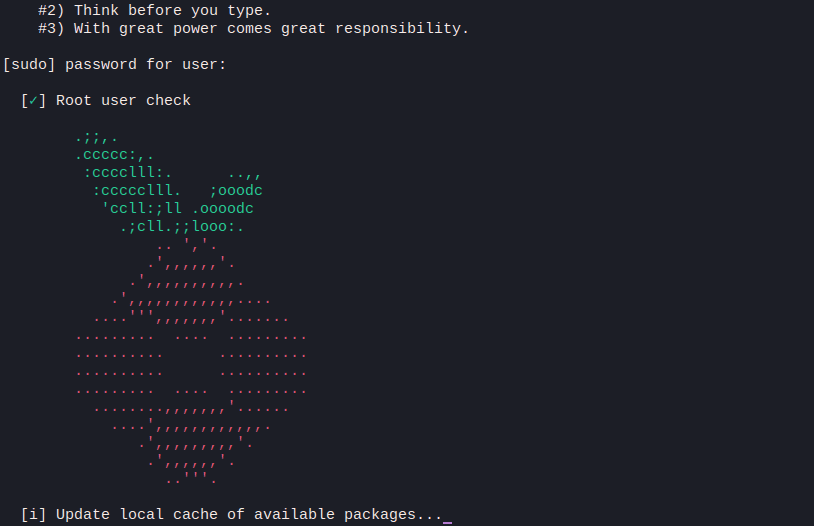This screenshot has width=814, height=526.
Task: Click the '[sudo] password for user:' prompt
Action: pos(115,65)
